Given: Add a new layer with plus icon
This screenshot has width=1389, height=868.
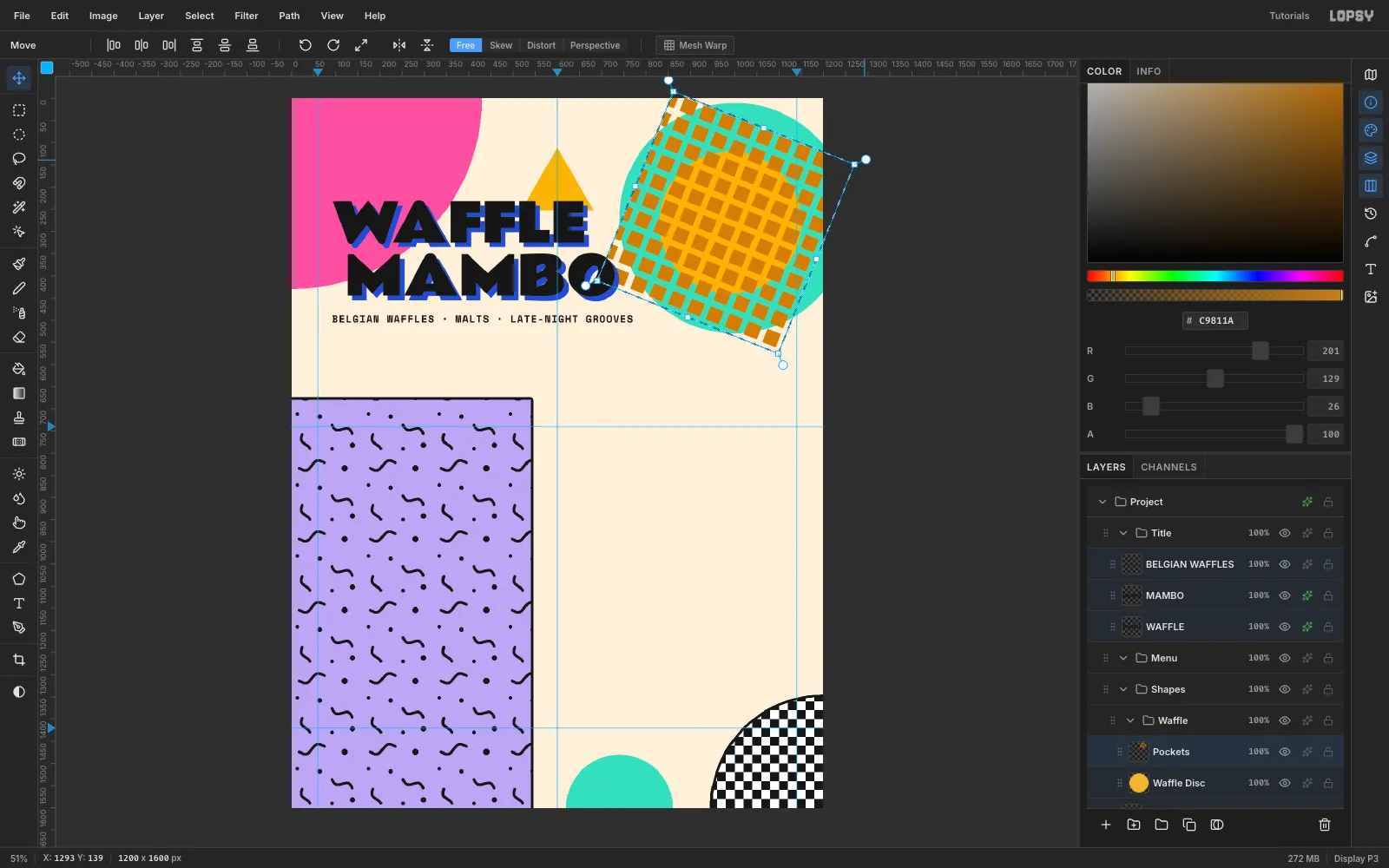Looking at the screenshot, I should tap(1106, 825).
